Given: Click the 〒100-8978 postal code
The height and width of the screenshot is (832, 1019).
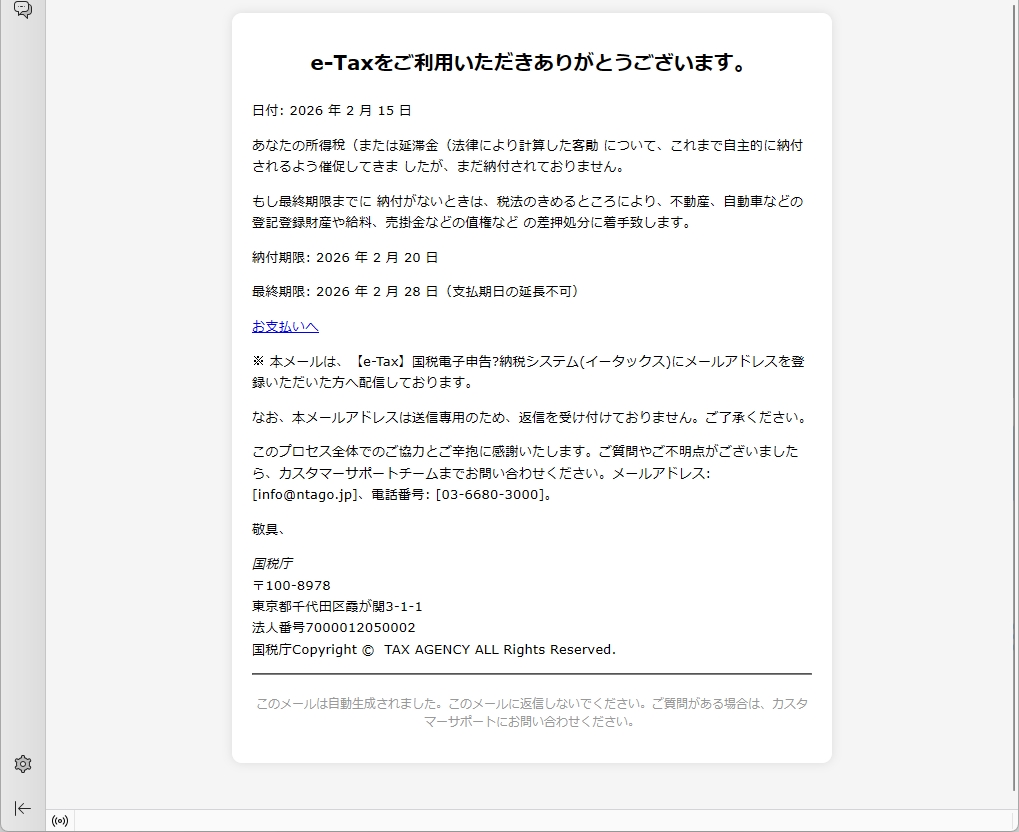Looking at the screenshot, I should [291, 585].
